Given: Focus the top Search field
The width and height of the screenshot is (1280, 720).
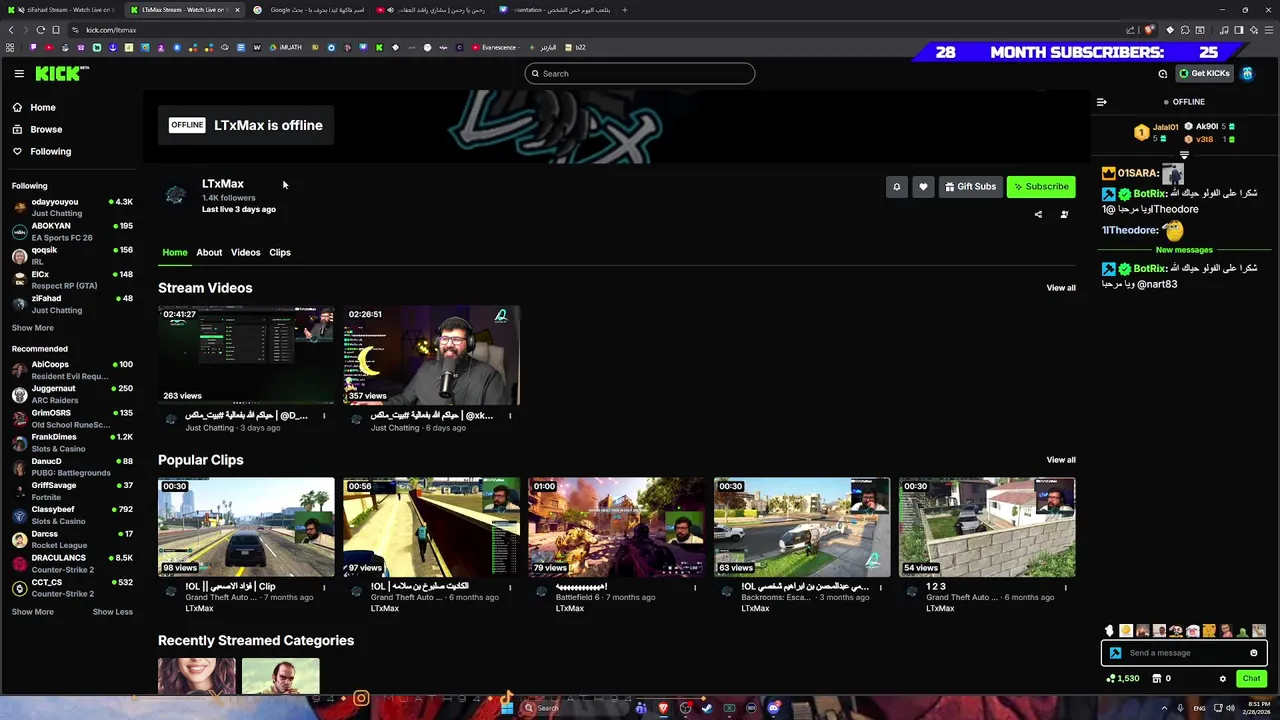Looking at the screenshot, I should (640, 73).
